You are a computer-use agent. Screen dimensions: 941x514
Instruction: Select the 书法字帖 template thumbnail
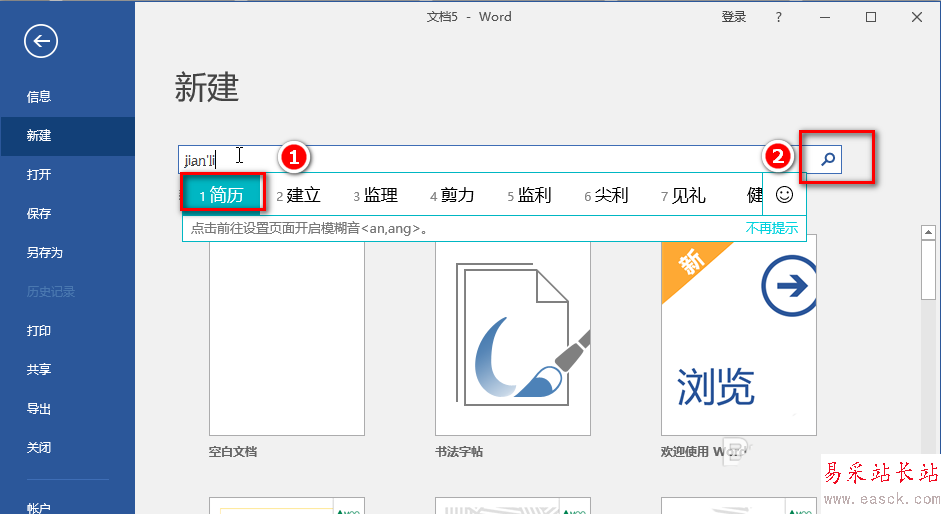pos(513,338)
